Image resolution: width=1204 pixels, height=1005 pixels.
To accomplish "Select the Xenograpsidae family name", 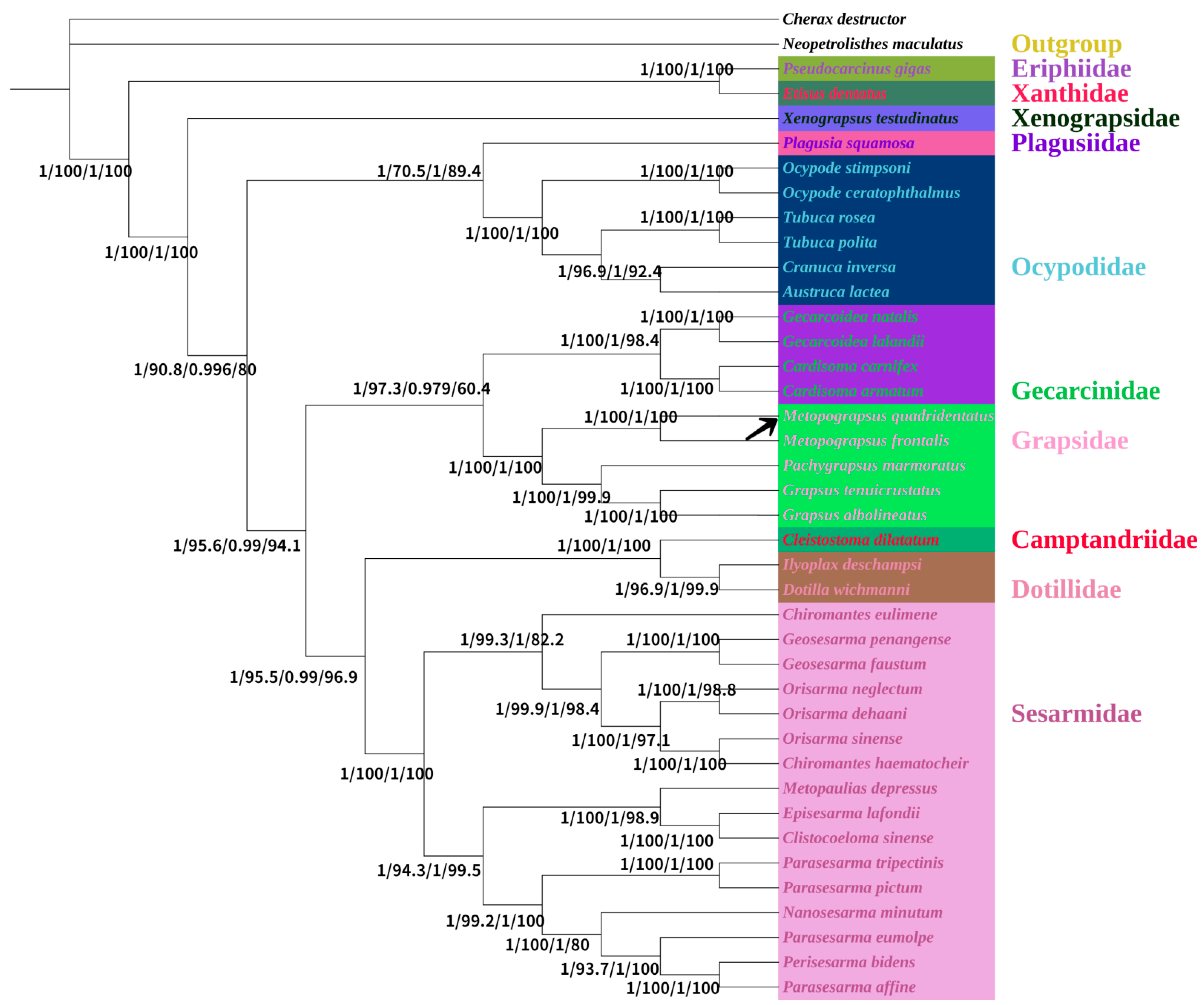I will point(1095,119).
